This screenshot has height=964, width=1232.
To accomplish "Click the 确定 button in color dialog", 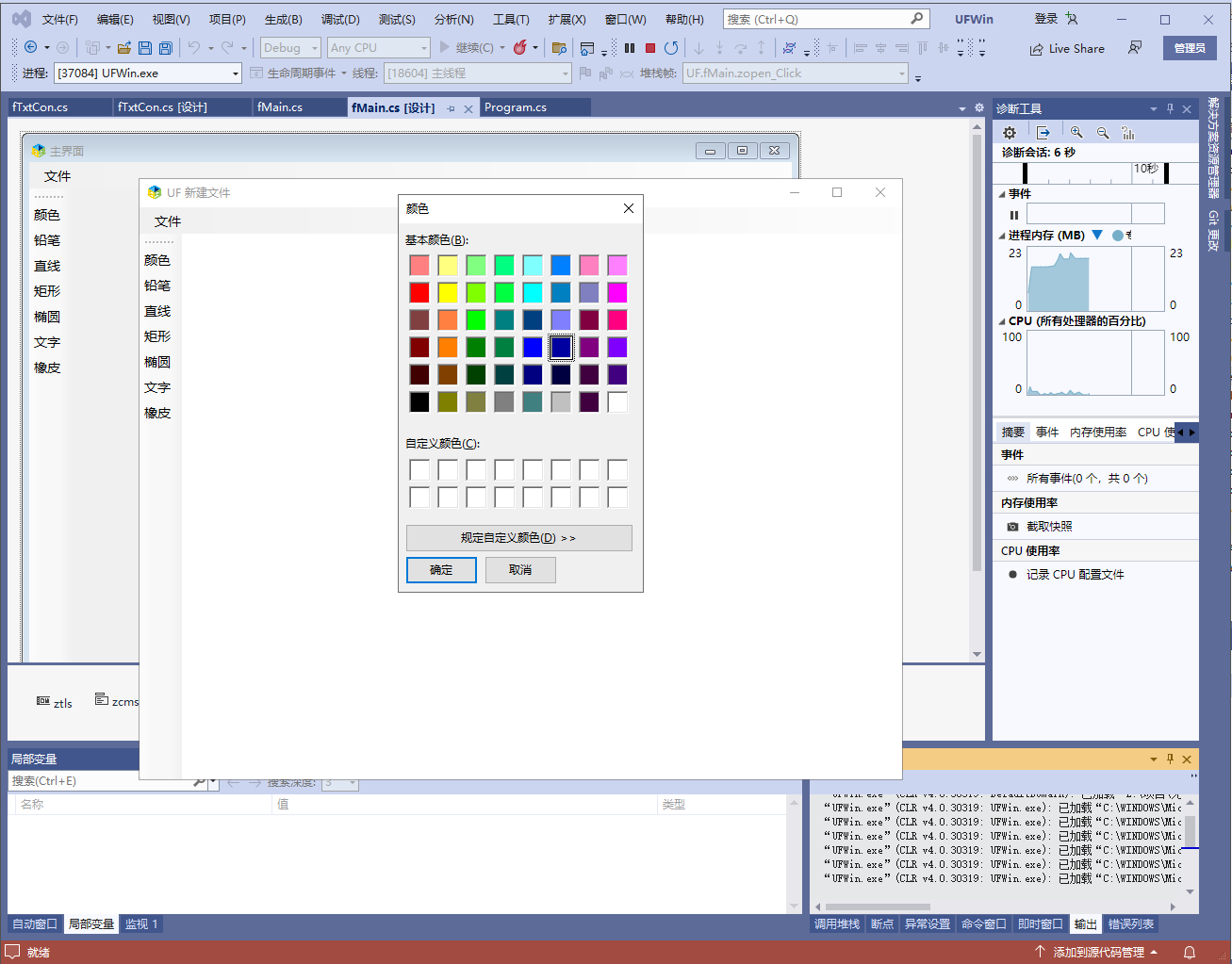I will tap(441, 570).
